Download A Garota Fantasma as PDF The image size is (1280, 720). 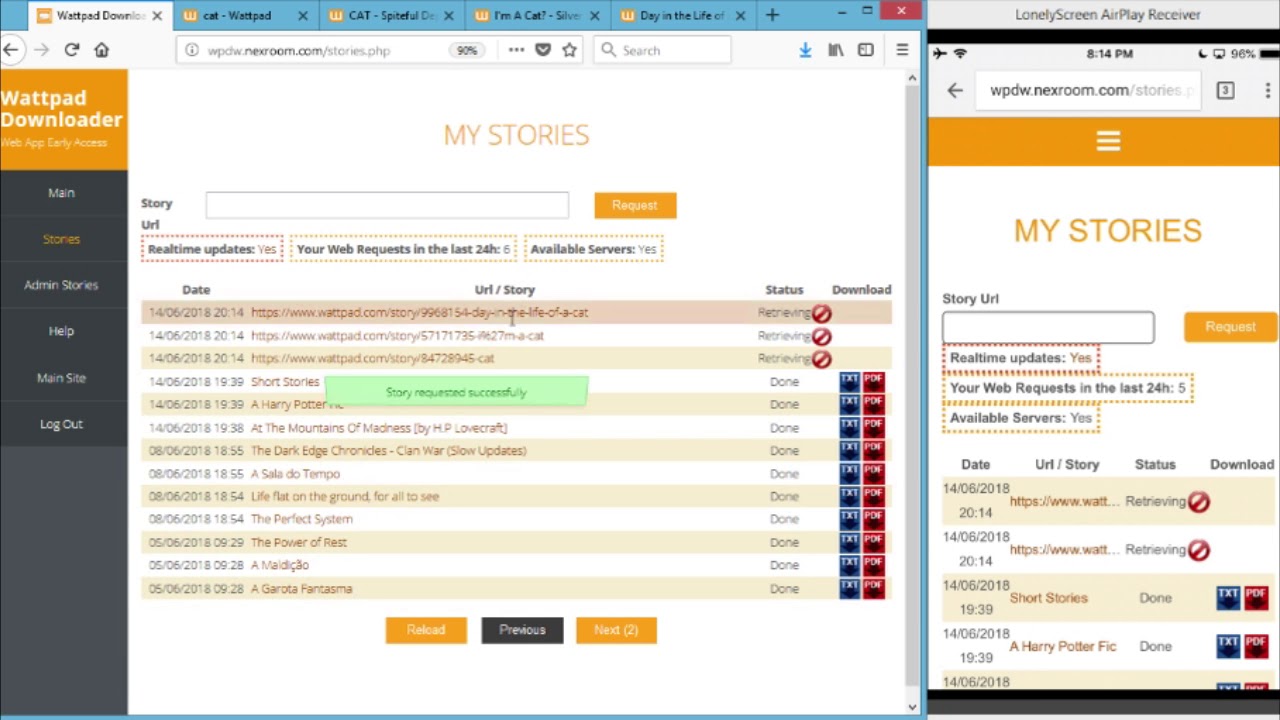coord(873,588)
